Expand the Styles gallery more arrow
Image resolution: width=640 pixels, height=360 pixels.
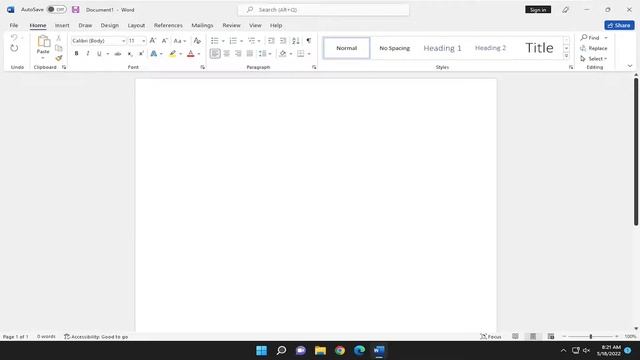566,56
